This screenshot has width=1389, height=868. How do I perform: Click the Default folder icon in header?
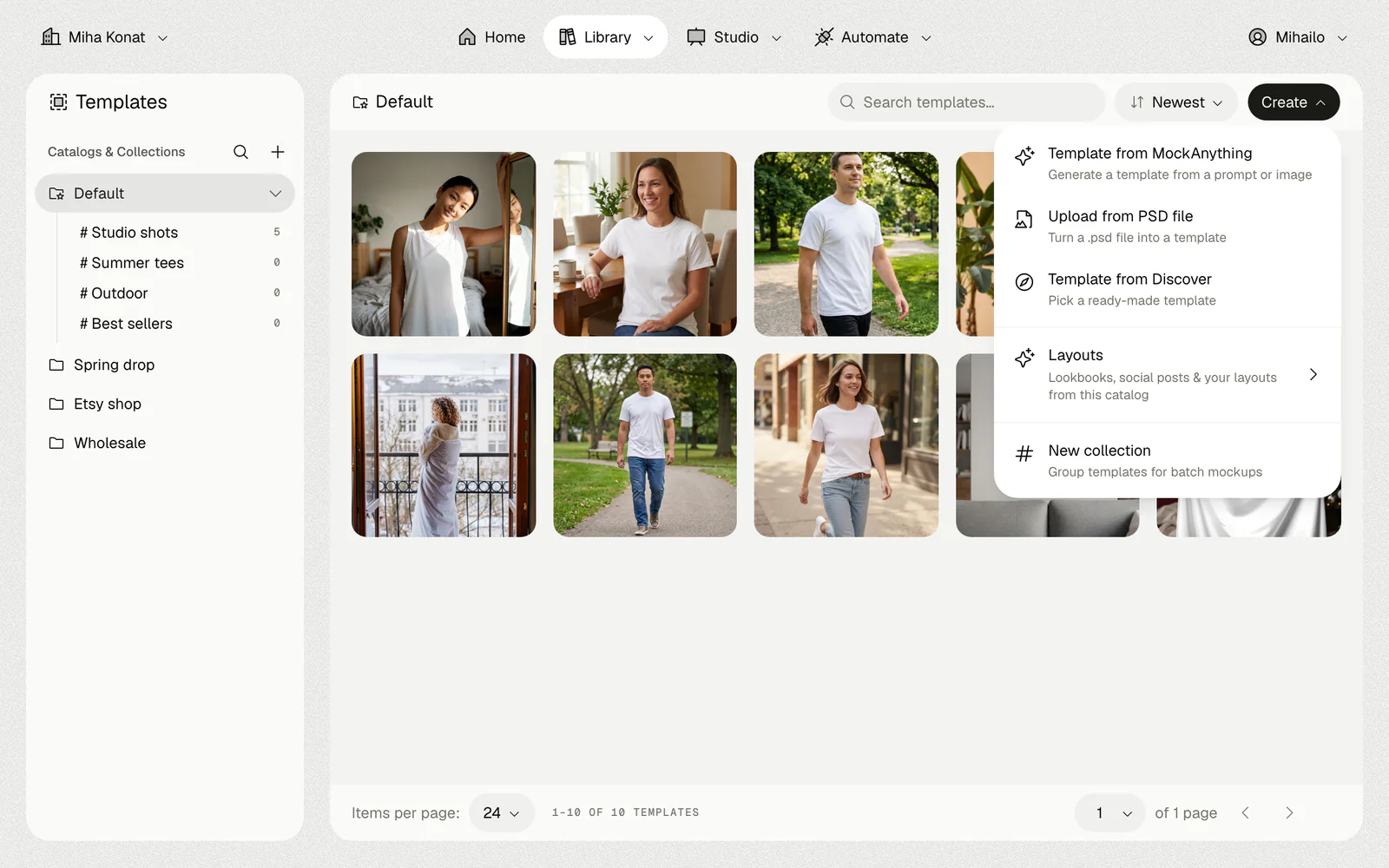360,102
